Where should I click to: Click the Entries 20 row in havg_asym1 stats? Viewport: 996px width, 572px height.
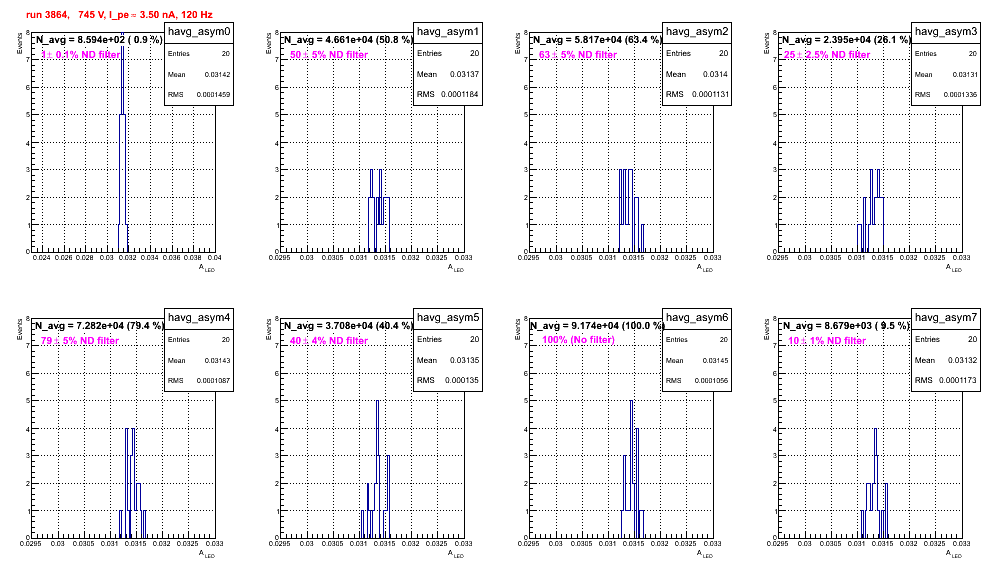point(448,53)
